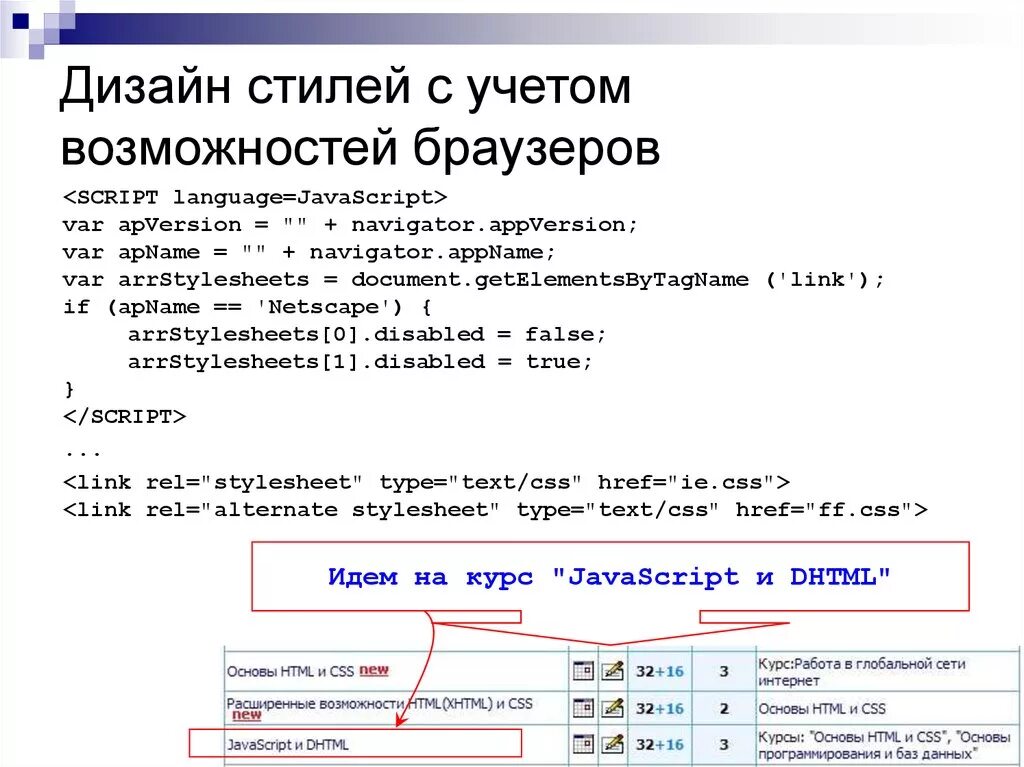Screen dimensions: 1024x767
Task: Click the new badge under Расширенные возможности
Action: (247, 715)
